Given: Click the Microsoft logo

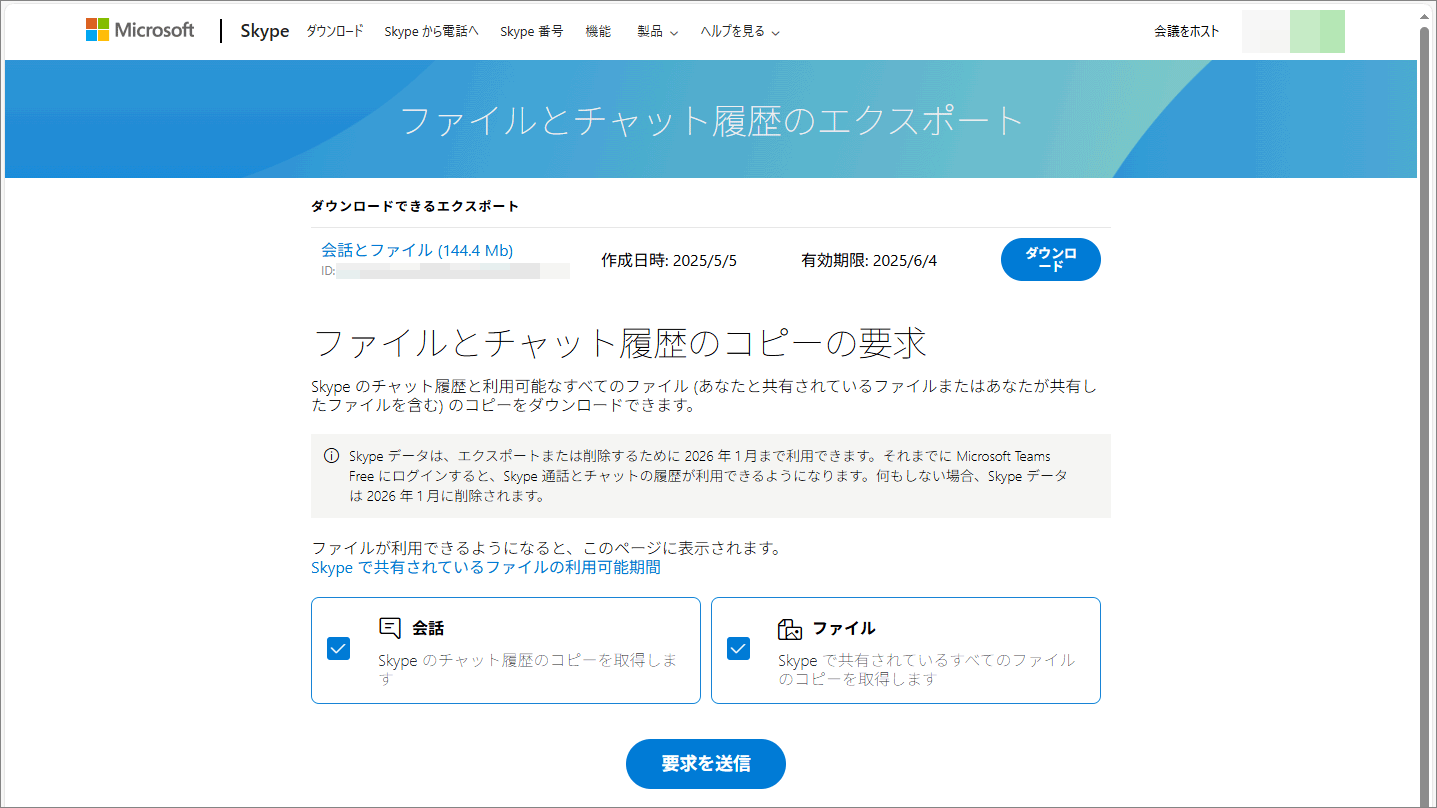Looking at the screenshot, I should pyautogui.click(x=140, y=30).
